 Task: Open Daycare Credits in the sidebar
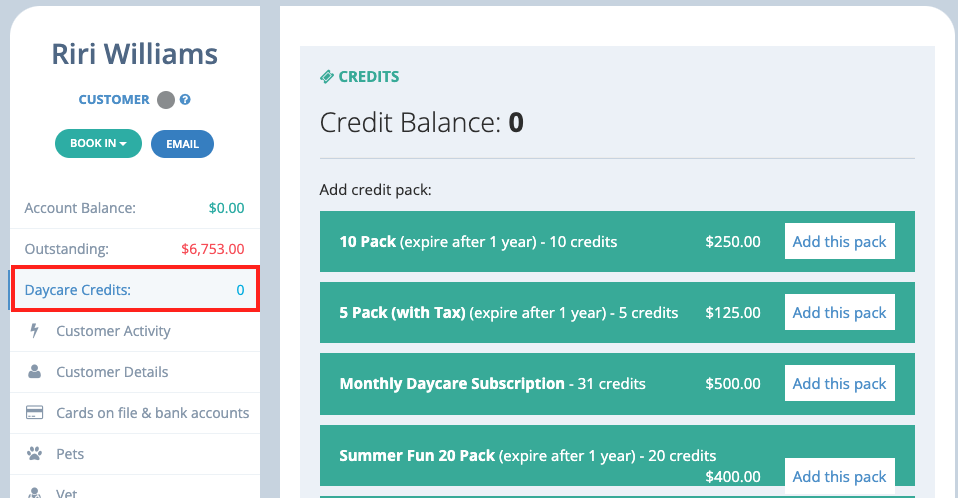[135, 290]
